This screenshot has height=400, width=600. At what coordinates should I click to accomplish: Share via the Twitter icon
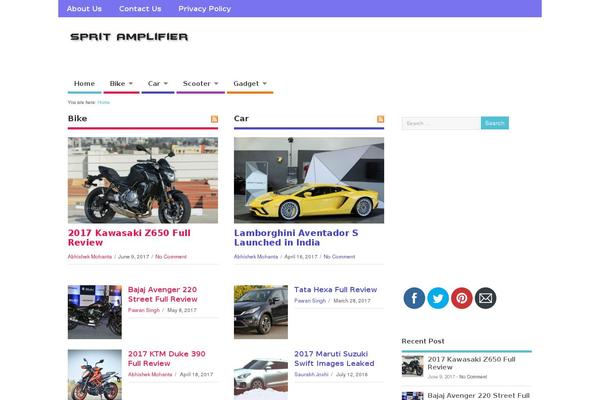[x=438, y=298]
